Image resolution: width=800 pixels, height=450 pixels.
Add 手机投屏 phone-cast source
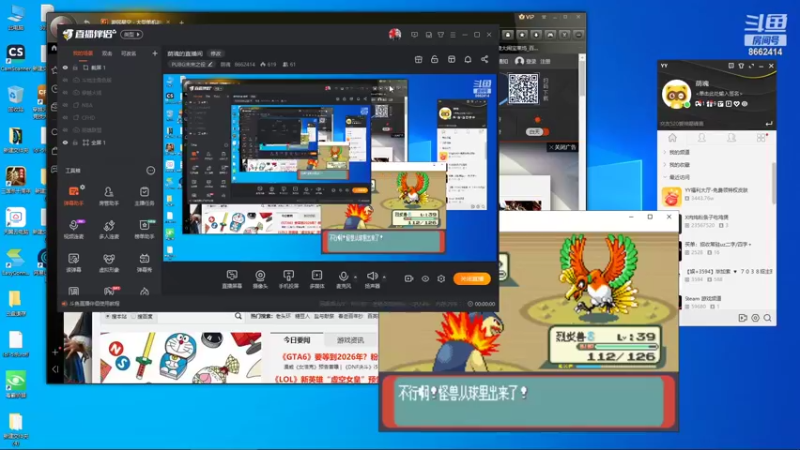pos(288,279)
